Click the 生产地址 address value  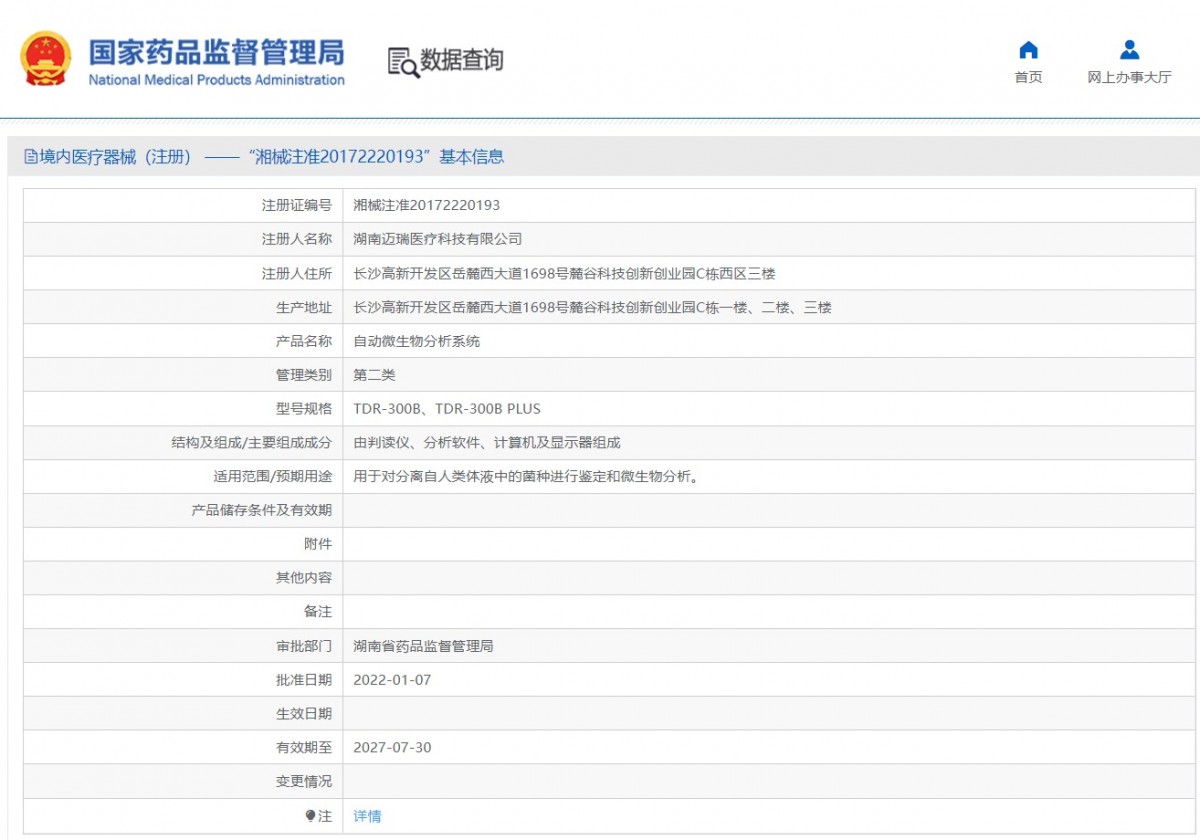593,307
